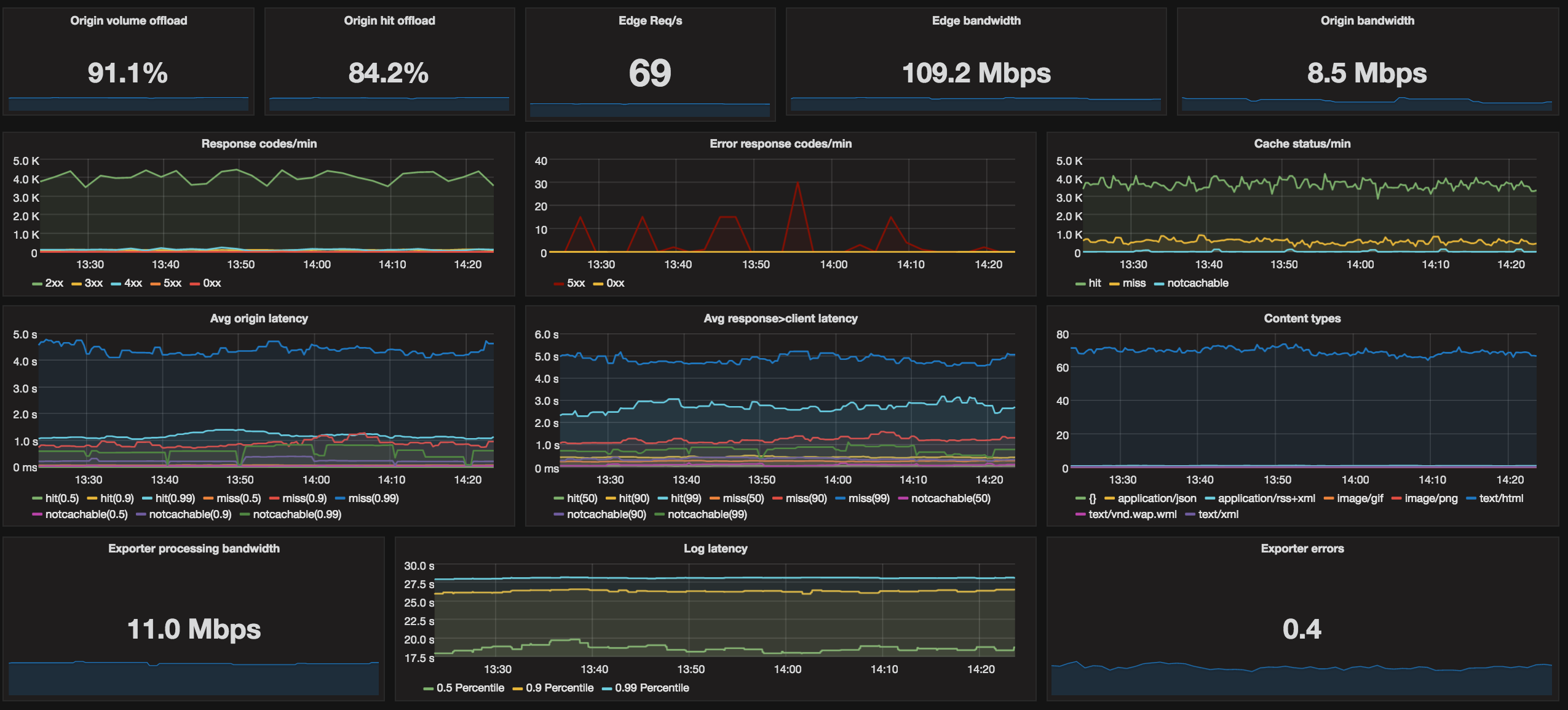1568x710 pixels.
Task: Toggle hit(0.9) in Avg origin latency legend
Action: (117, 498)
